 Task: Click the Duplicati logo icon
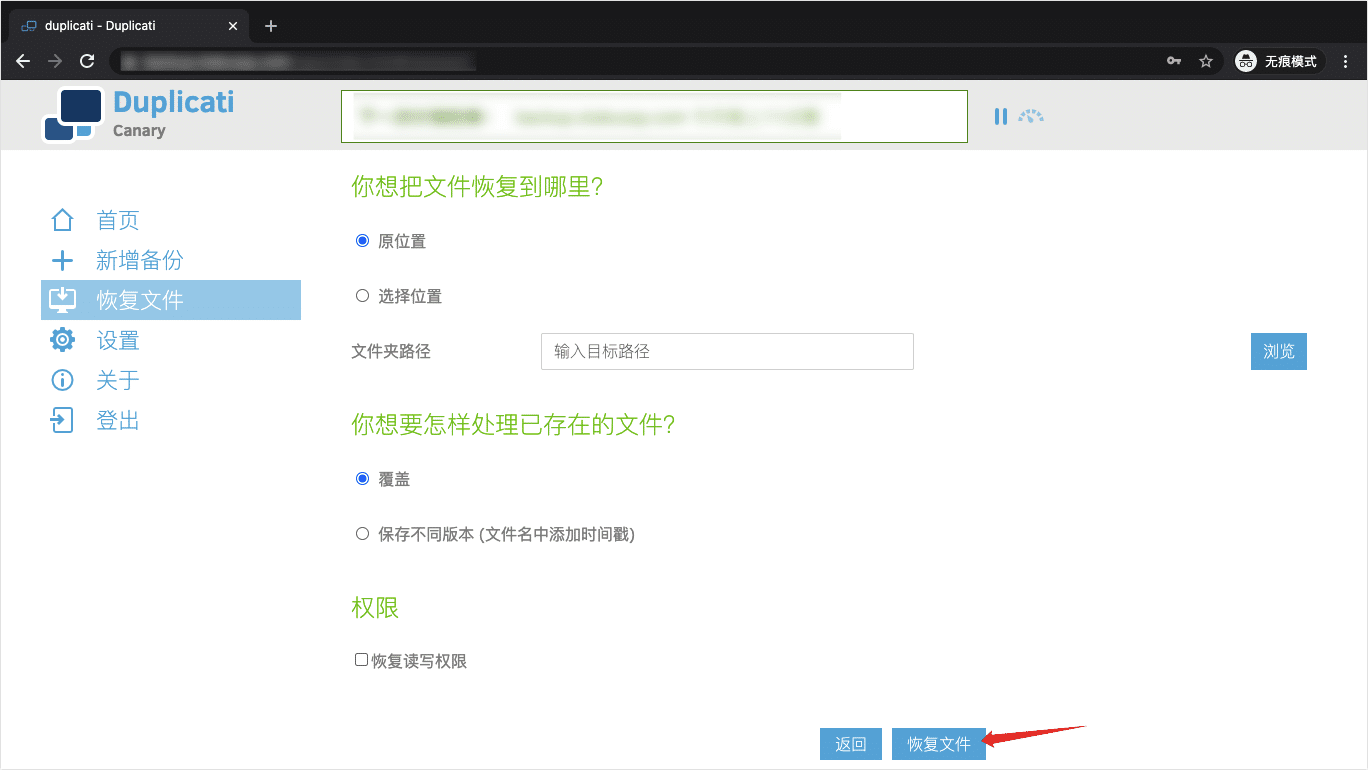[73, 115]
